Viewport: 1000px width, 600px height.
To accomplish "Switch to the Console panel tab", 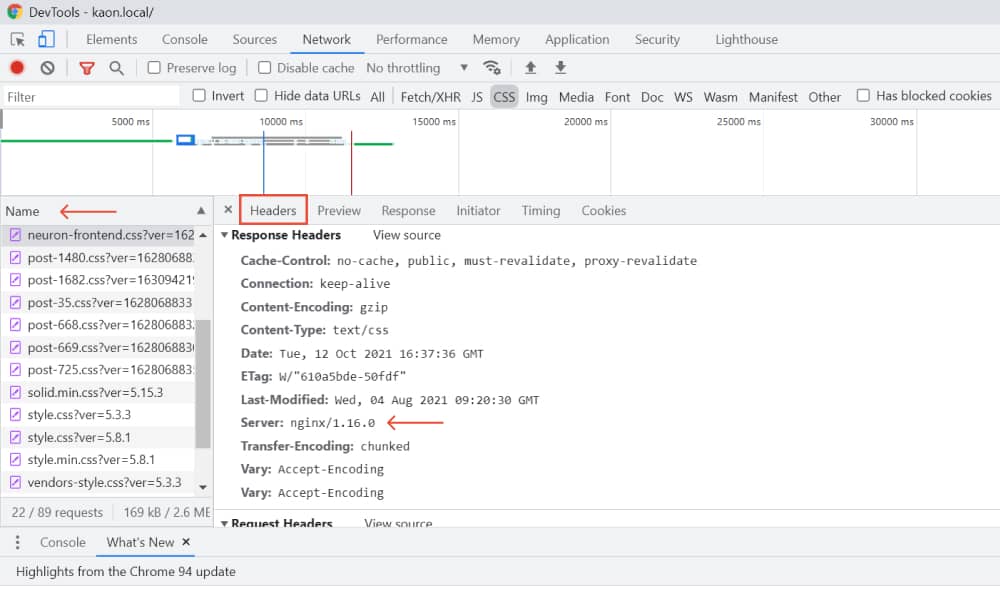I will [184, 40].
